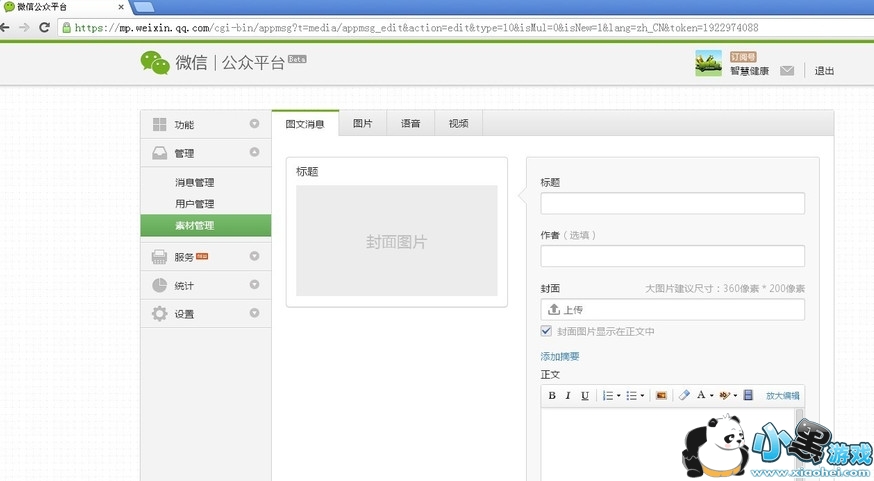
Task: Apply italic formatting in the editor toolbar
Action: click(568, 395)
